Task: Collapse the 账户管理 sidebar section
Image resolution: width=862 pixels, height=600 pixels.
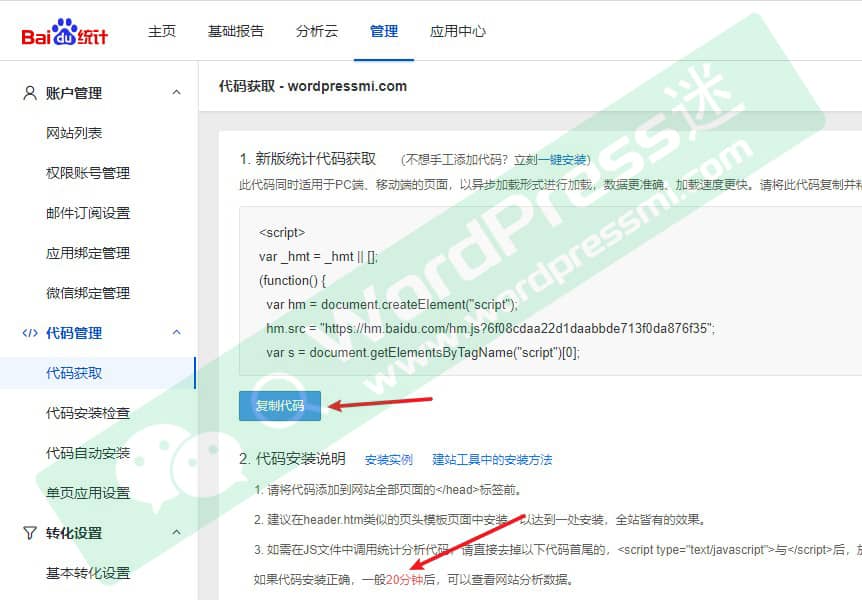Action: coord(176,92)
